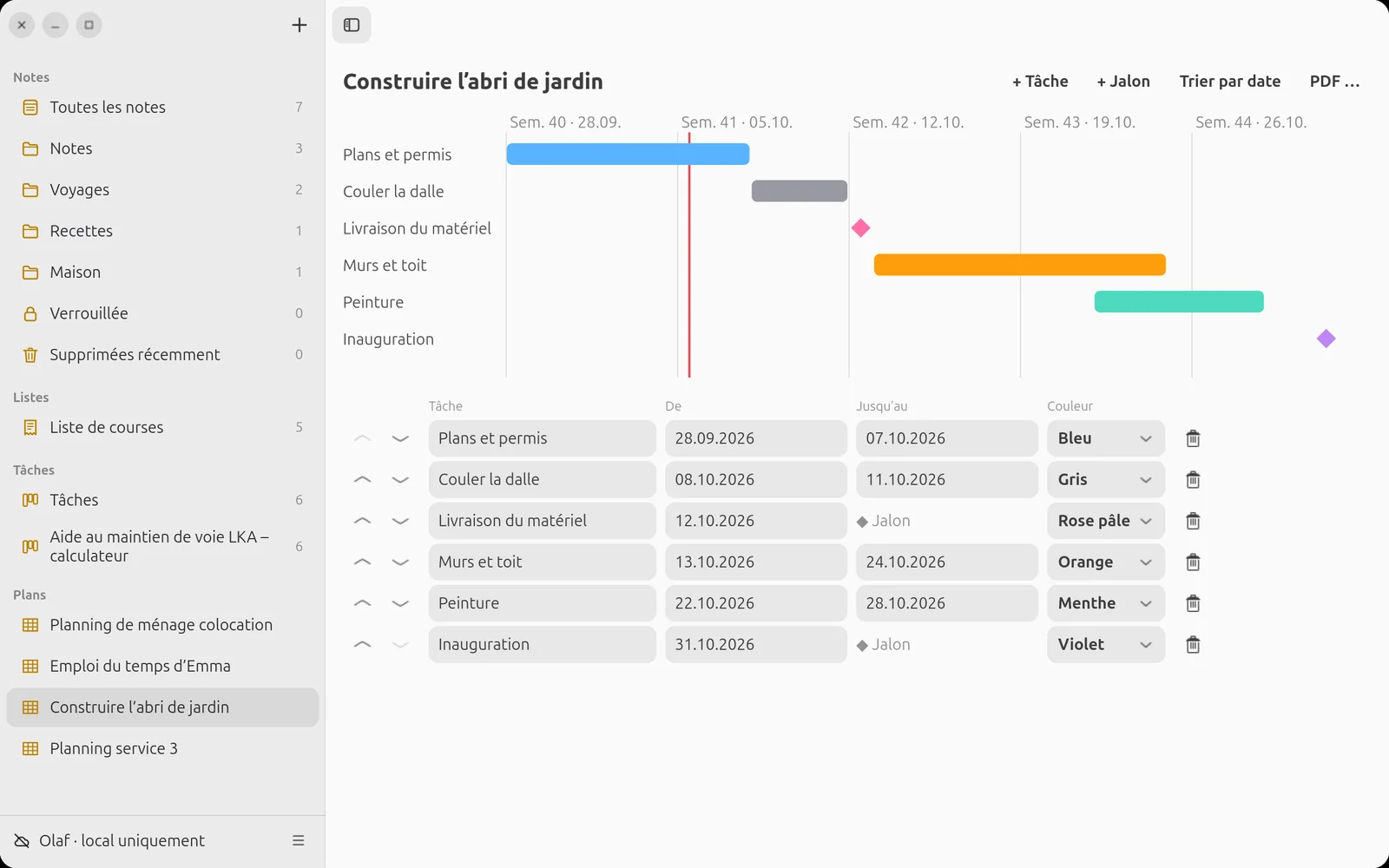Open Toutes les notes folder
The image size is (1389, 868).
[162, 108]
